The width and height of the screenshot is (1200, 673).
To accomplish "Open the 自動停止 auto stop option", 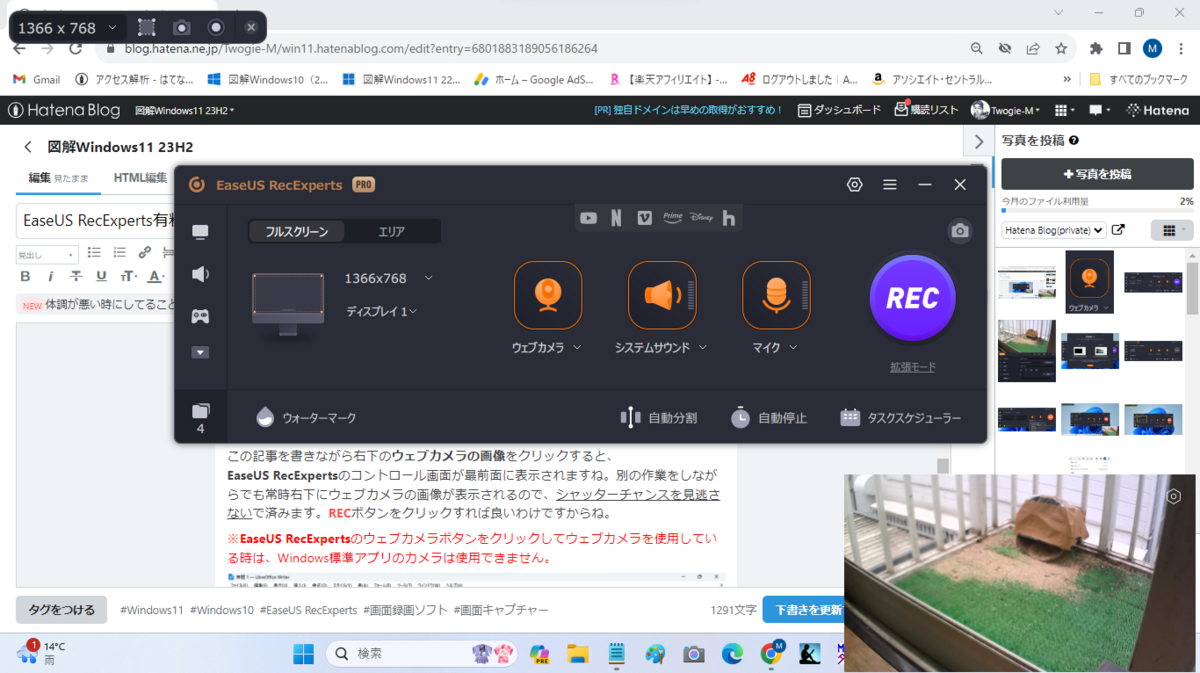I will pos(768,418).
